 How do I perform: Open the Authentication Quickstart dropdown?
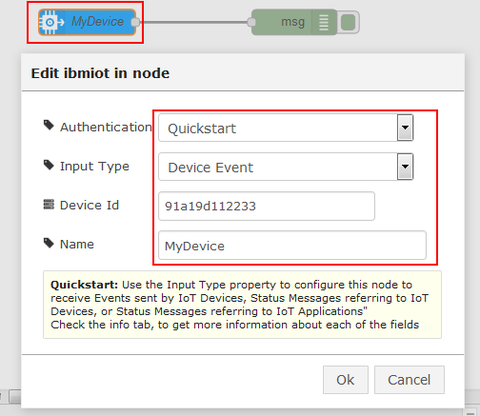pyautogui.click(x=286, y=128)
